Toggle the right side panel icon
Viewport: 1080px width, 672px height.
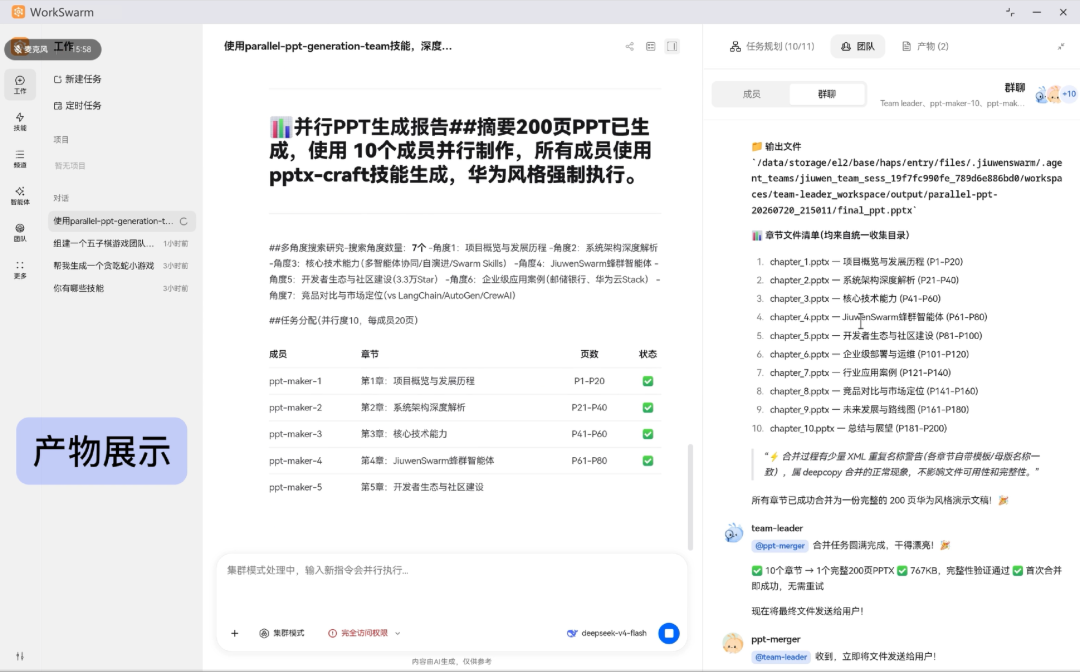(672, 46)
